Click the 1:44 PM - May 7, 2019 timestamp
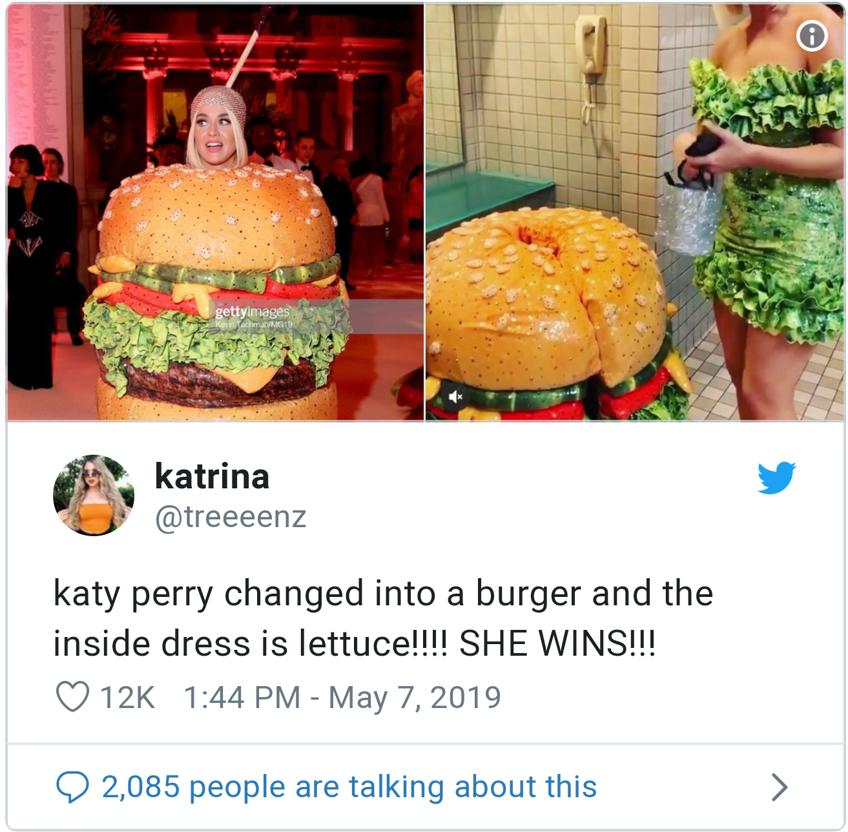848x832 pixels. click(342, 697)
